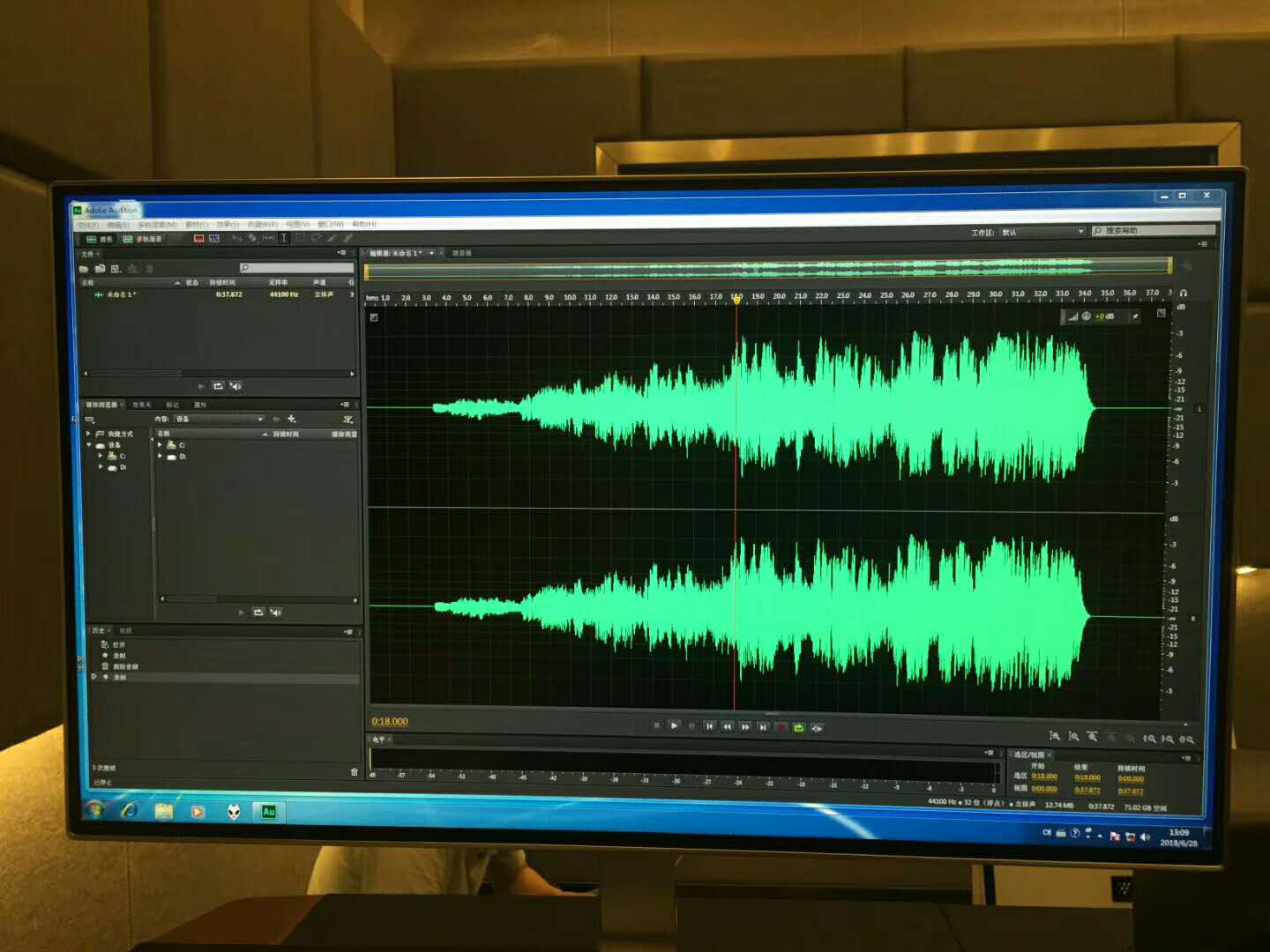The image size is (1270, 952).
Task: Click the red Record button
Action: point(781,727)
